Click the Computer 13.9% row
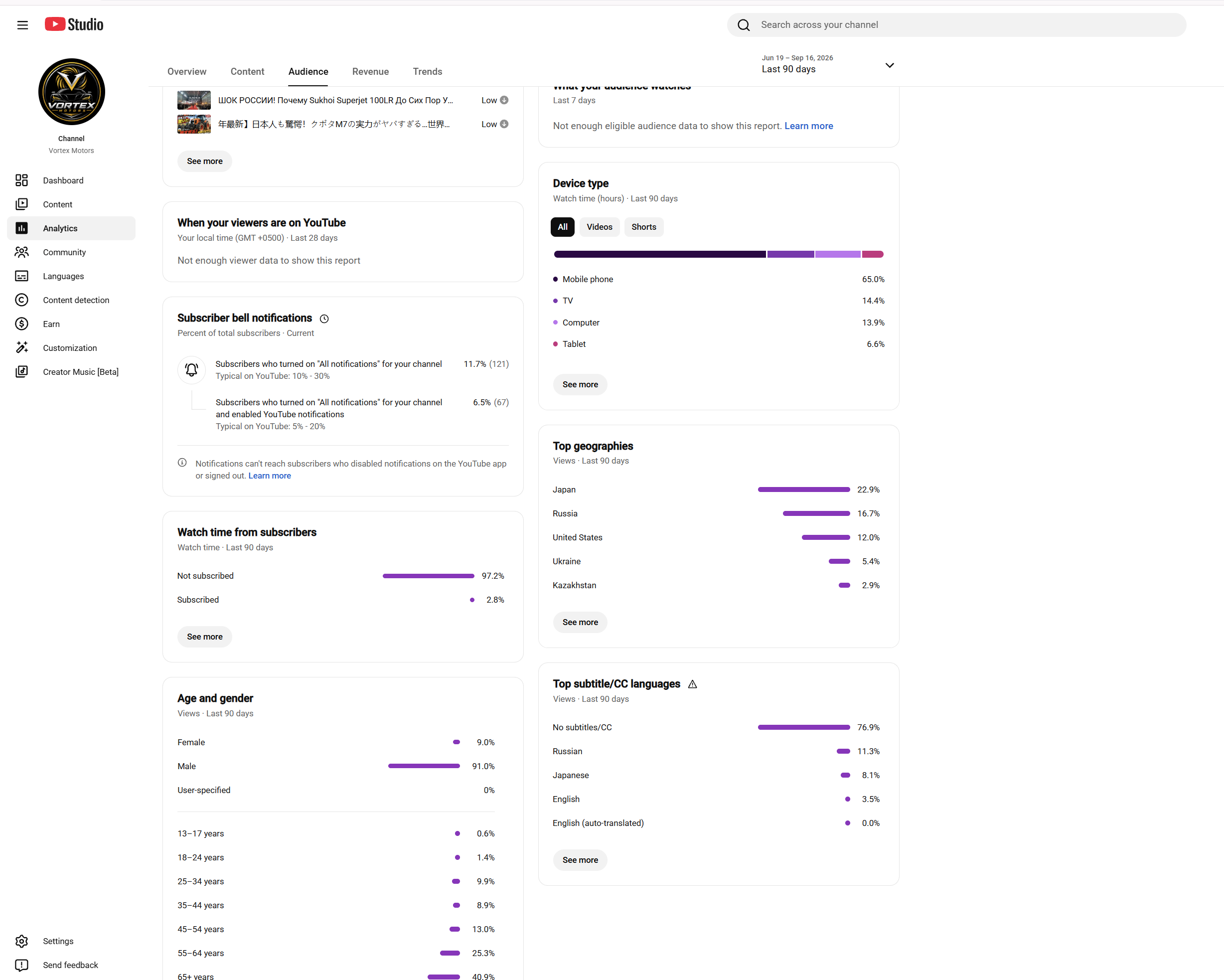1224x980 pixels. click(x=718, y=323)
